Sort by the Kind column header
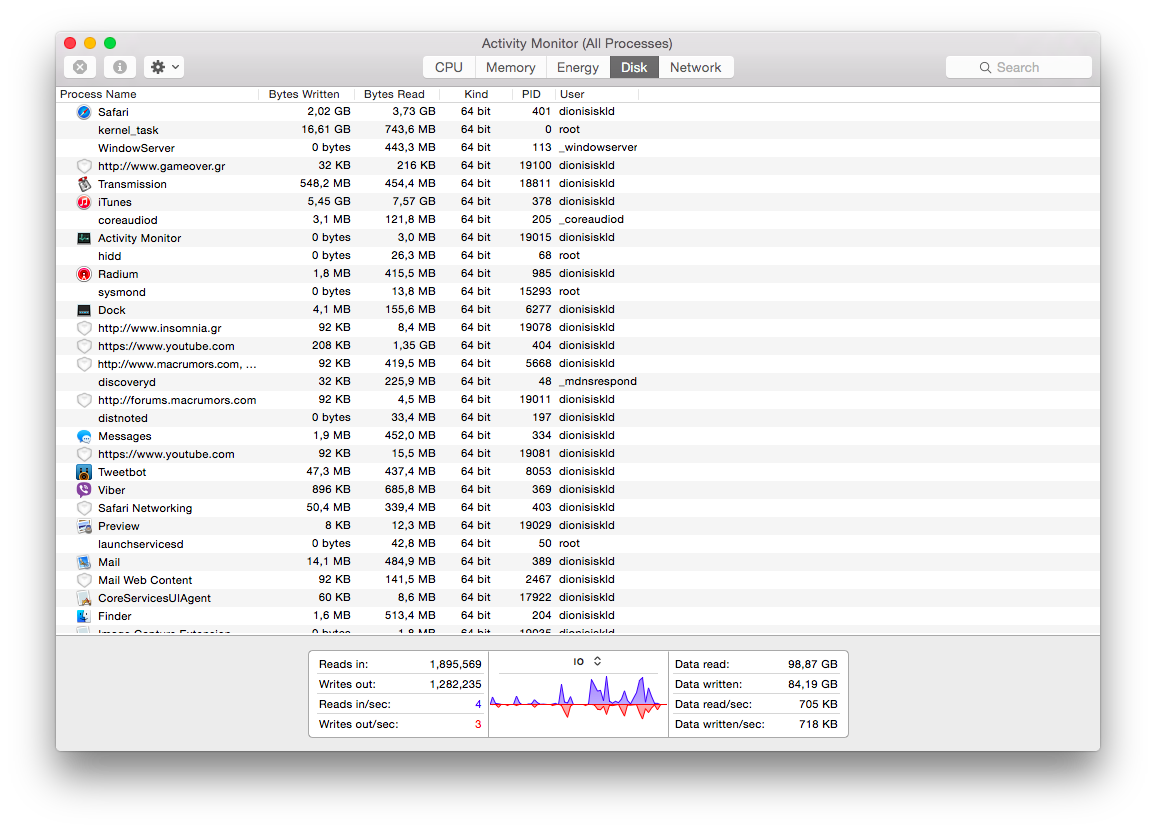 point(476,94)
